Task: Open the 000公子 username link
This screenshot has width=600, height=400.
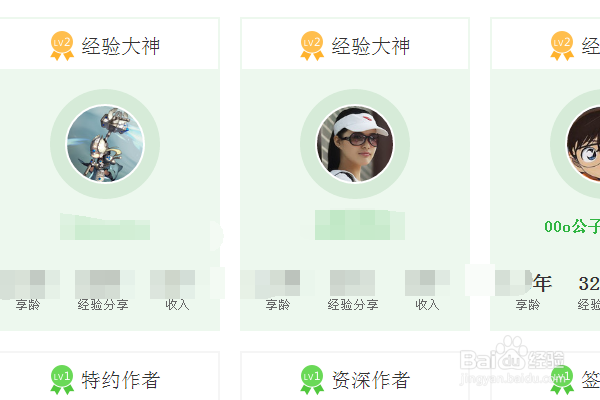Action: click(x=572, y=226)
